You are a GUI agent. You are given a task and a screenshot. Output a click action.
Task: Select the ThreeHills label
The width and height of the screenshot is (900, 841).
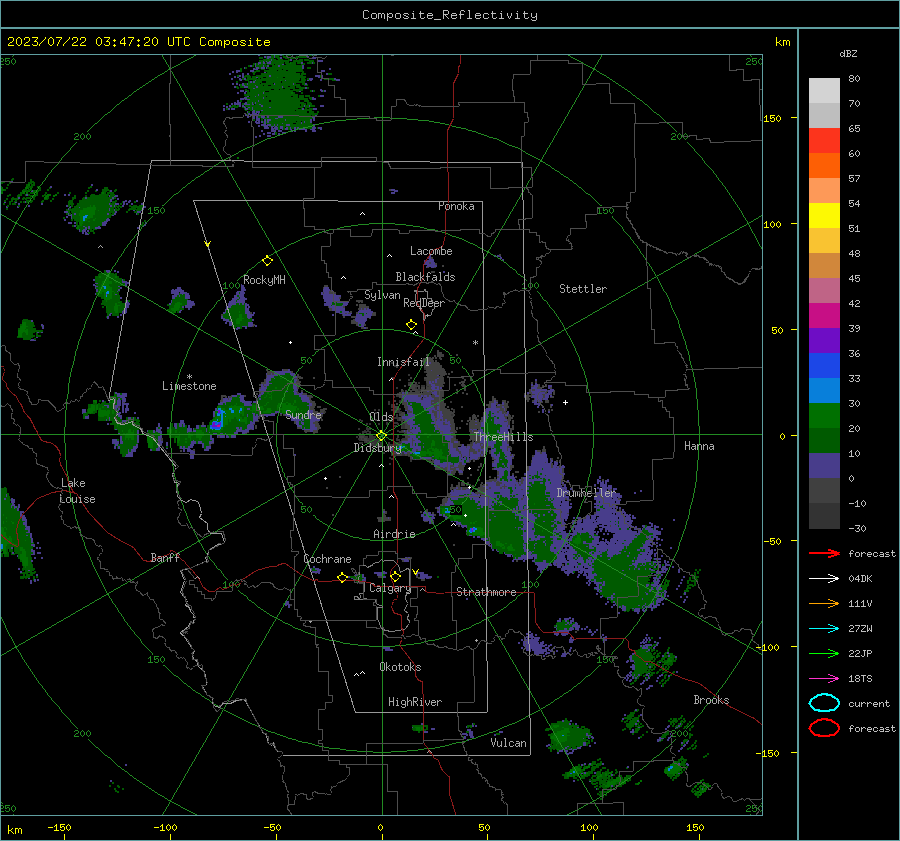click(503, 437)
